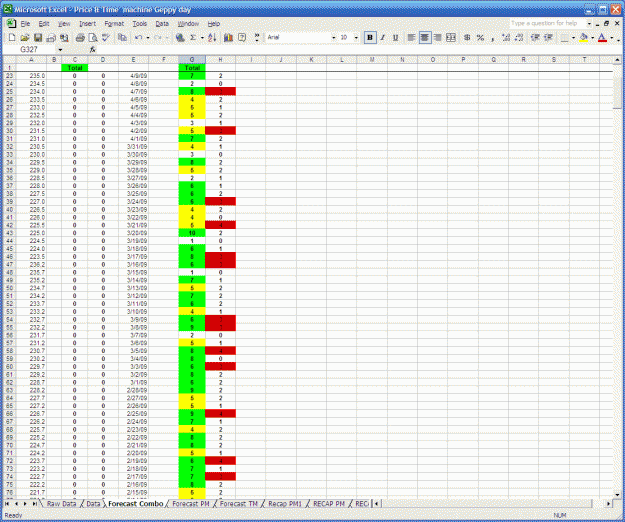Image resolution: width=625 pixels, height=522 pixels.
Task: Click the Search toolbar icon
Action: tap(64, 37)
